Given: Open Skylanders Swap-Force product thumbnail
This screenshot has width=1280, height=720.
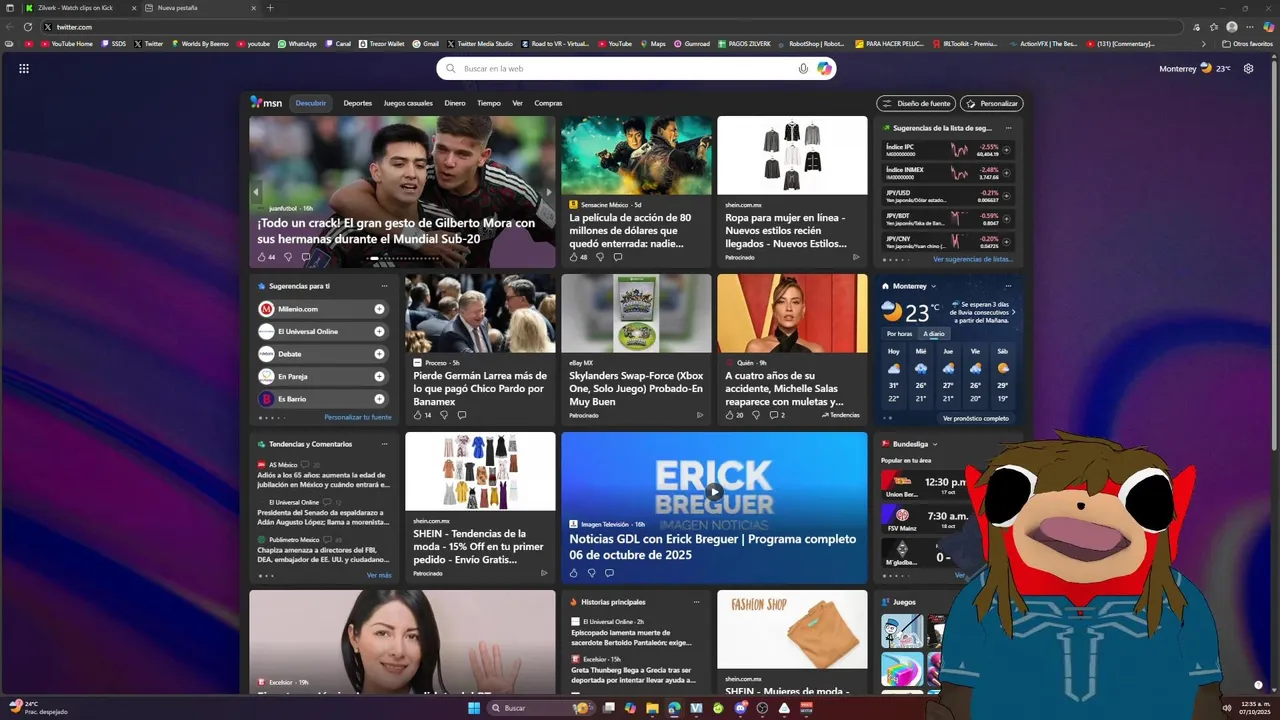Looking at the screenshot, I should (636, 313).
